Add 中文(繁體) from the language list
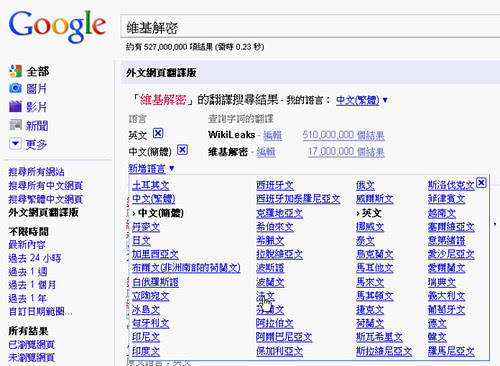Viewport: 500px width, 366px height. coord(154,199)
